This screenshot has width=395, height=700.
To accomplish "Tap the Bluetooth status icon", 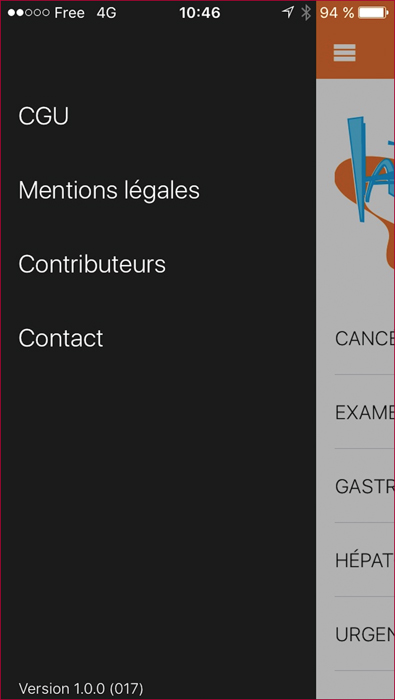I will coord(306,13).
